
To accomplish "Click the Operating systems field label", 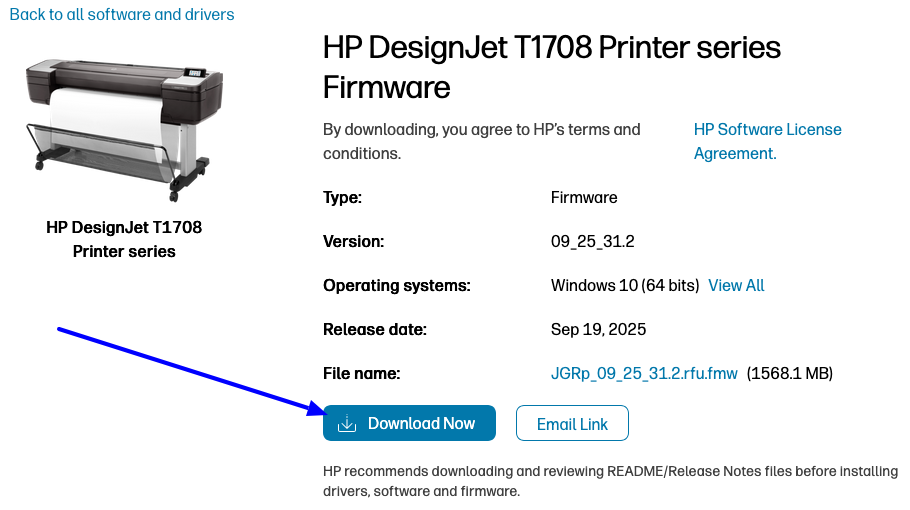I will click(396, 286).
